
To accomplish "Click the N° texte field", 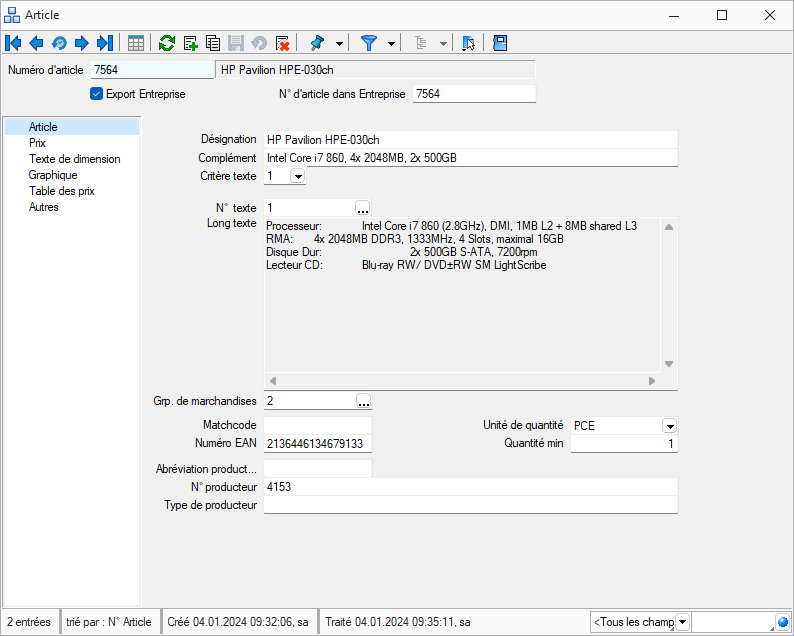I will pyautogui.click(x=309, y=208).
